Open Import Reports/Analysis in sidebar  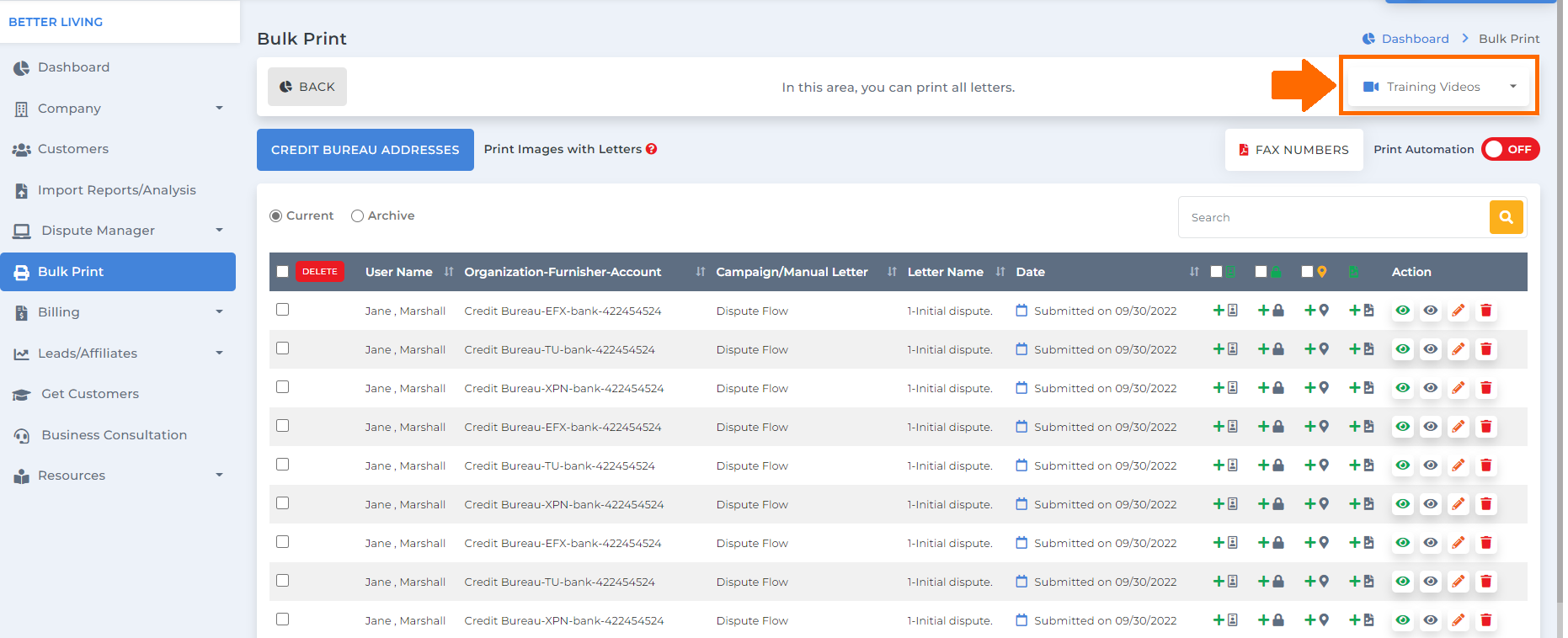tap(118, 190)
